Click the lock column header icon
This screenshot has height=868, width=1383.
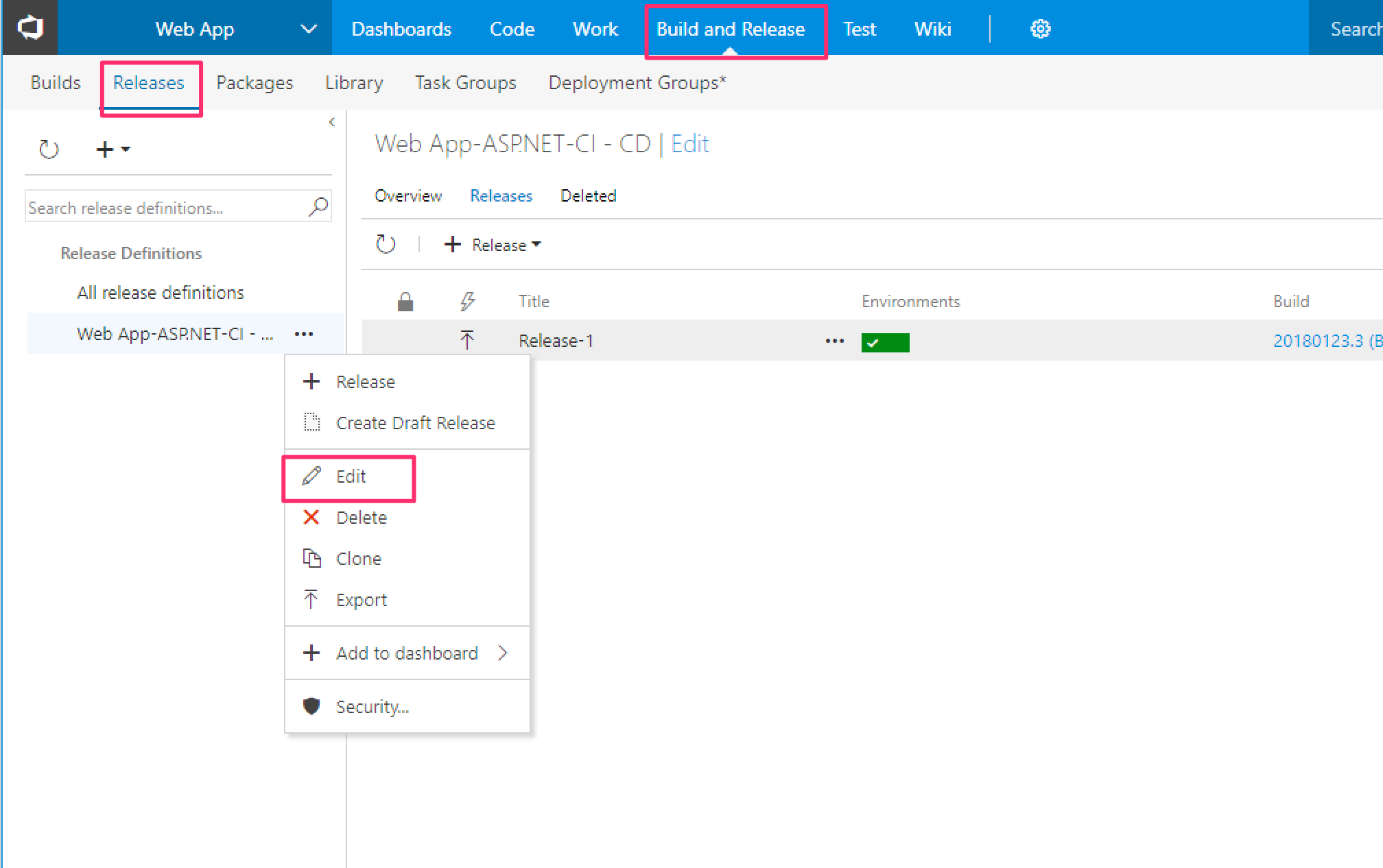(405, 302)
